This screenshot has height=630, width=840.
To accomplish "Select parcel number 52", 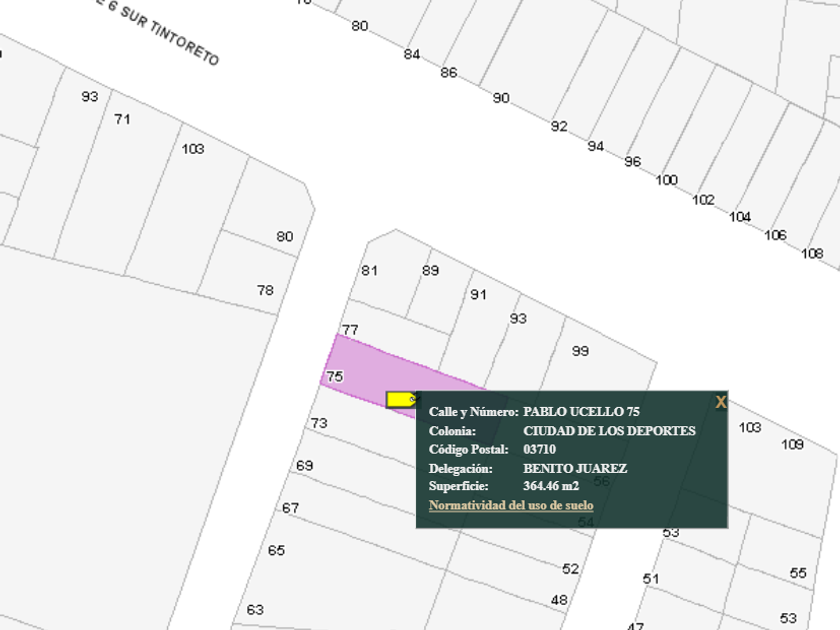I will (x=571, y=569).
